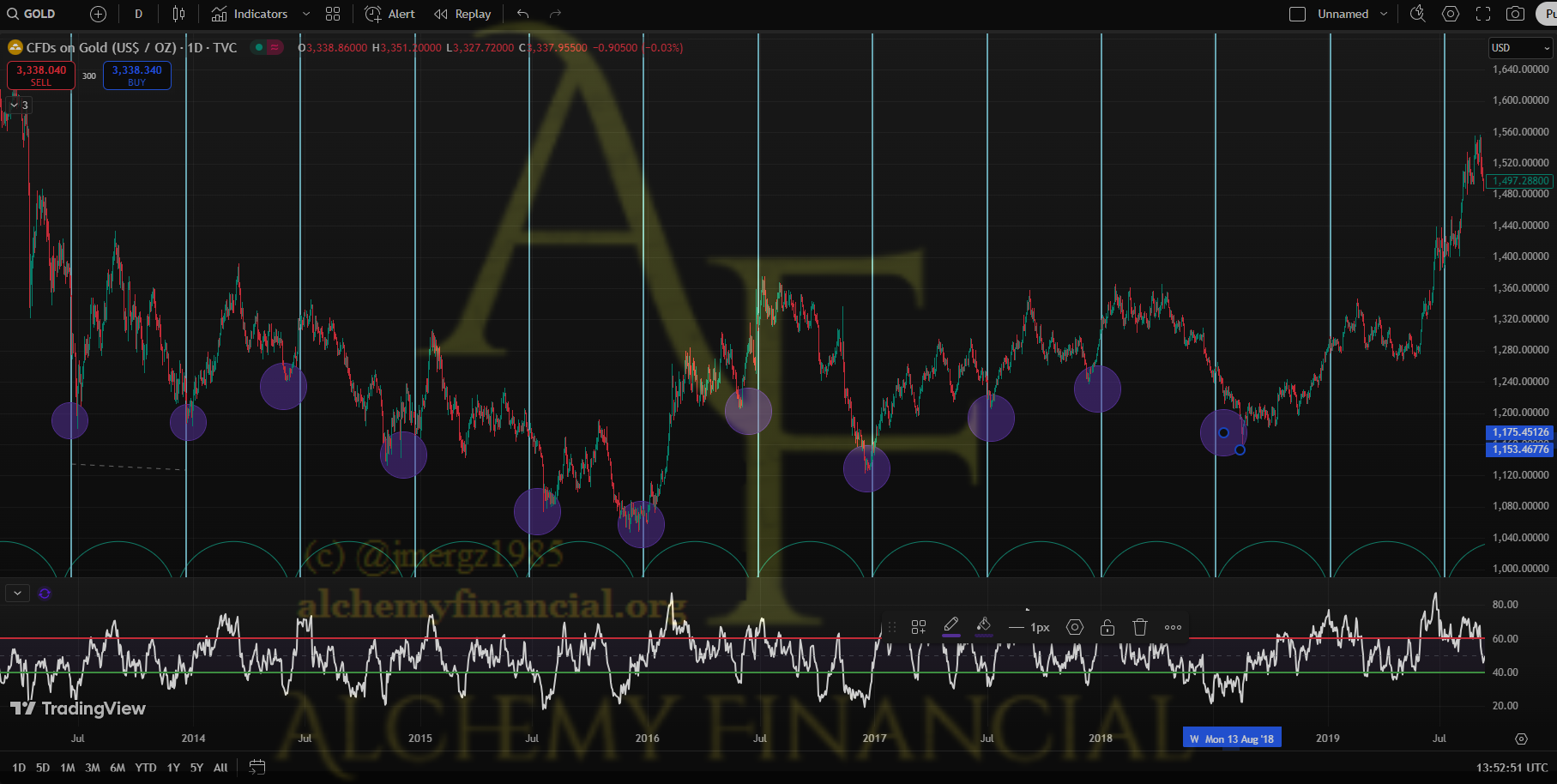Open quick search lightning icon
The width and height of the screenshot is (1557, 784).
pos(1418,14)
